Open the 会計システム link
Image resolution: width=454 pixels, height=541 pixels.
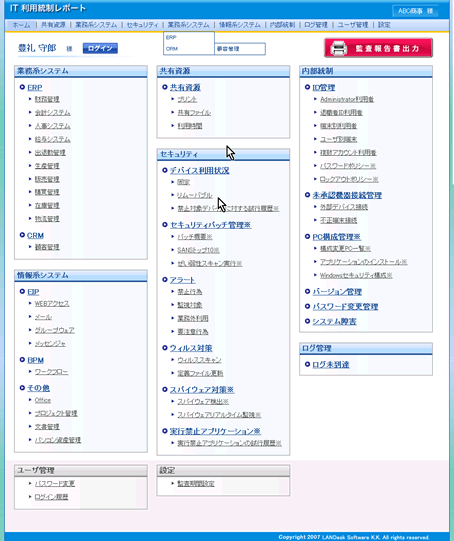click(52, 113)
